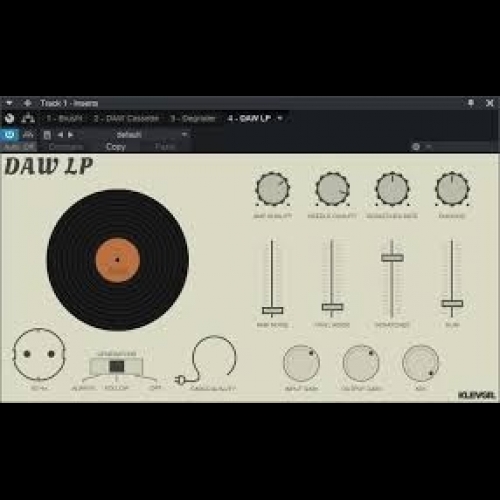Click the Input Gain knob

pyautogui.click(x=301, y=363)
